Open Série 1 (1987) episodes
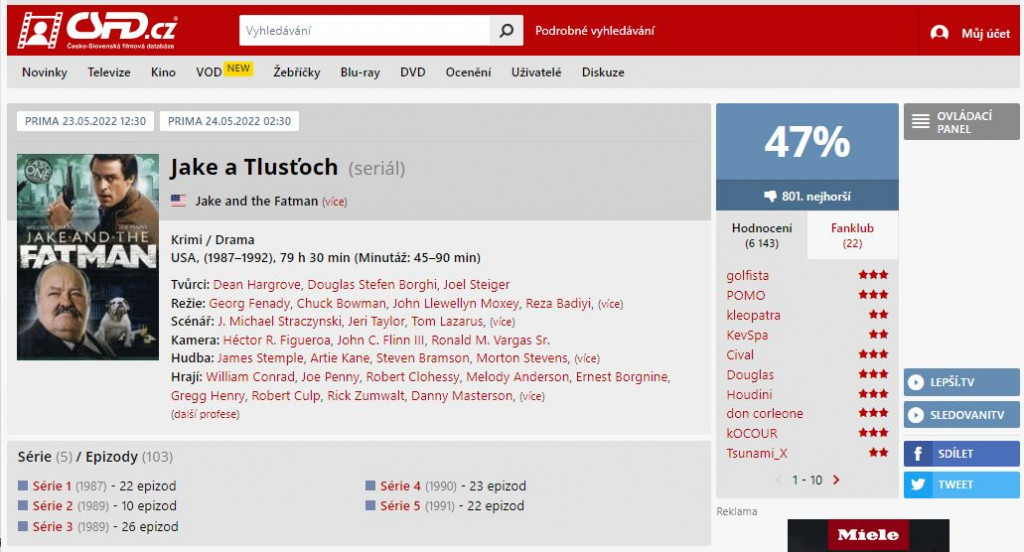Screen dimensions: 1024x552 click(x=52, y=486)
